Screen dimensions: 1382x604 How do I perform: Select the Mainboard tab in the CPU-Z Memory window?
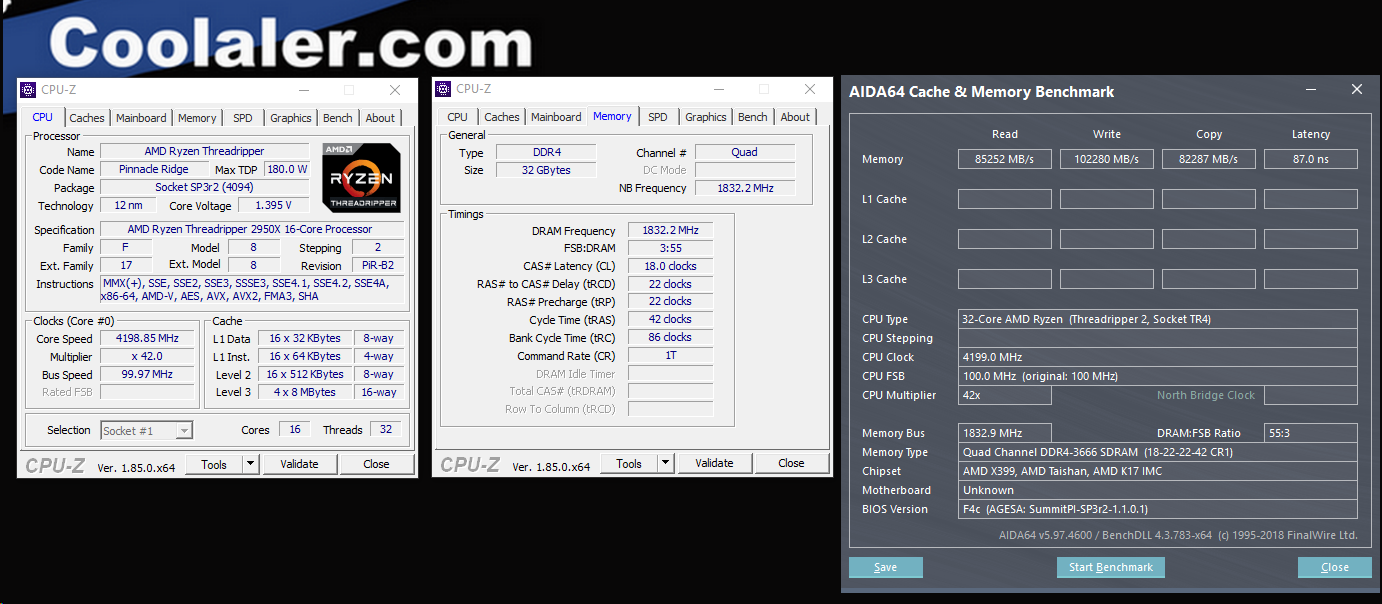(x=556, y=117)
